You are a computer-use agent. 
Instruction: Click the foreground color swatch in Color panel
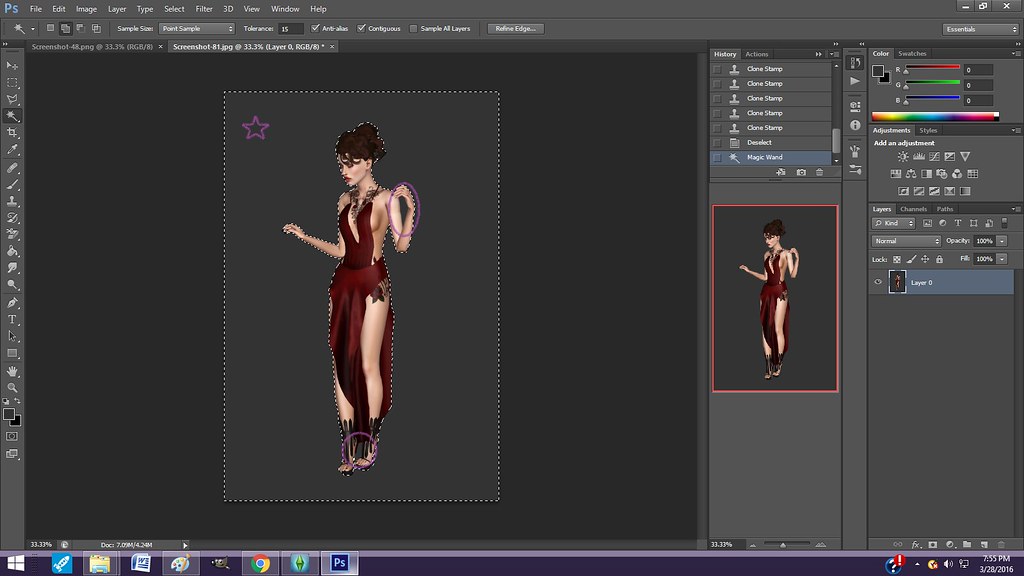pos(878,71)
